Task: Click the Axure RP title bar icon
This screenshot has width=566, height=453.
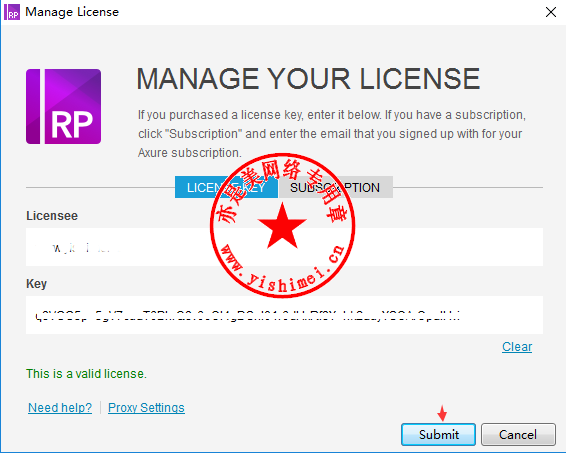Action: 12,12
